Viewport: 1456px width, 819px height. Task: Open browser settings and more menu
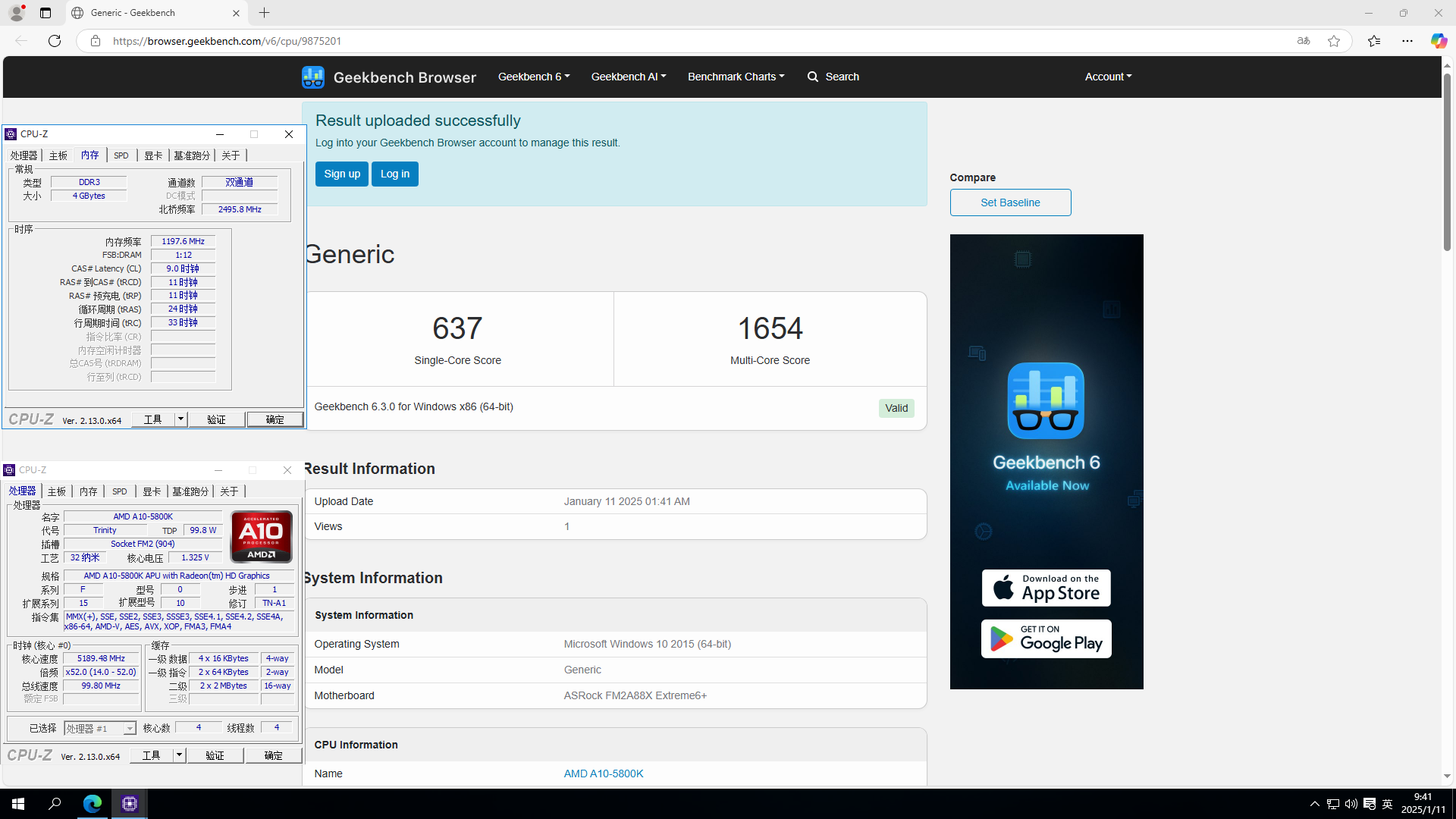click(x=1407, y=41)
